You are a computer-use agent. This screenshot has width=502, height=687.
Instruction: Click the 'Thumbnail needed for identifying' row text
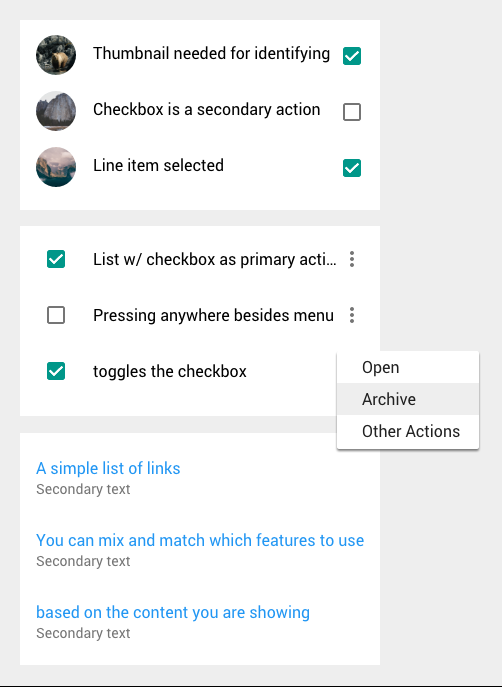[212, 53]
